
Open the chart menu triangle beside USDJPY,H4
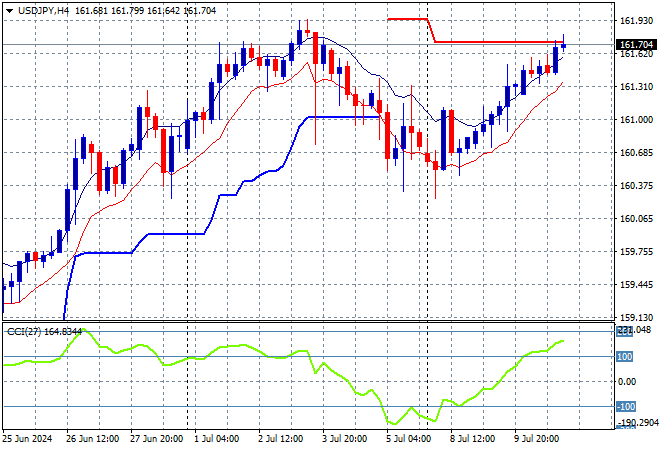click(x=9, y=11)
